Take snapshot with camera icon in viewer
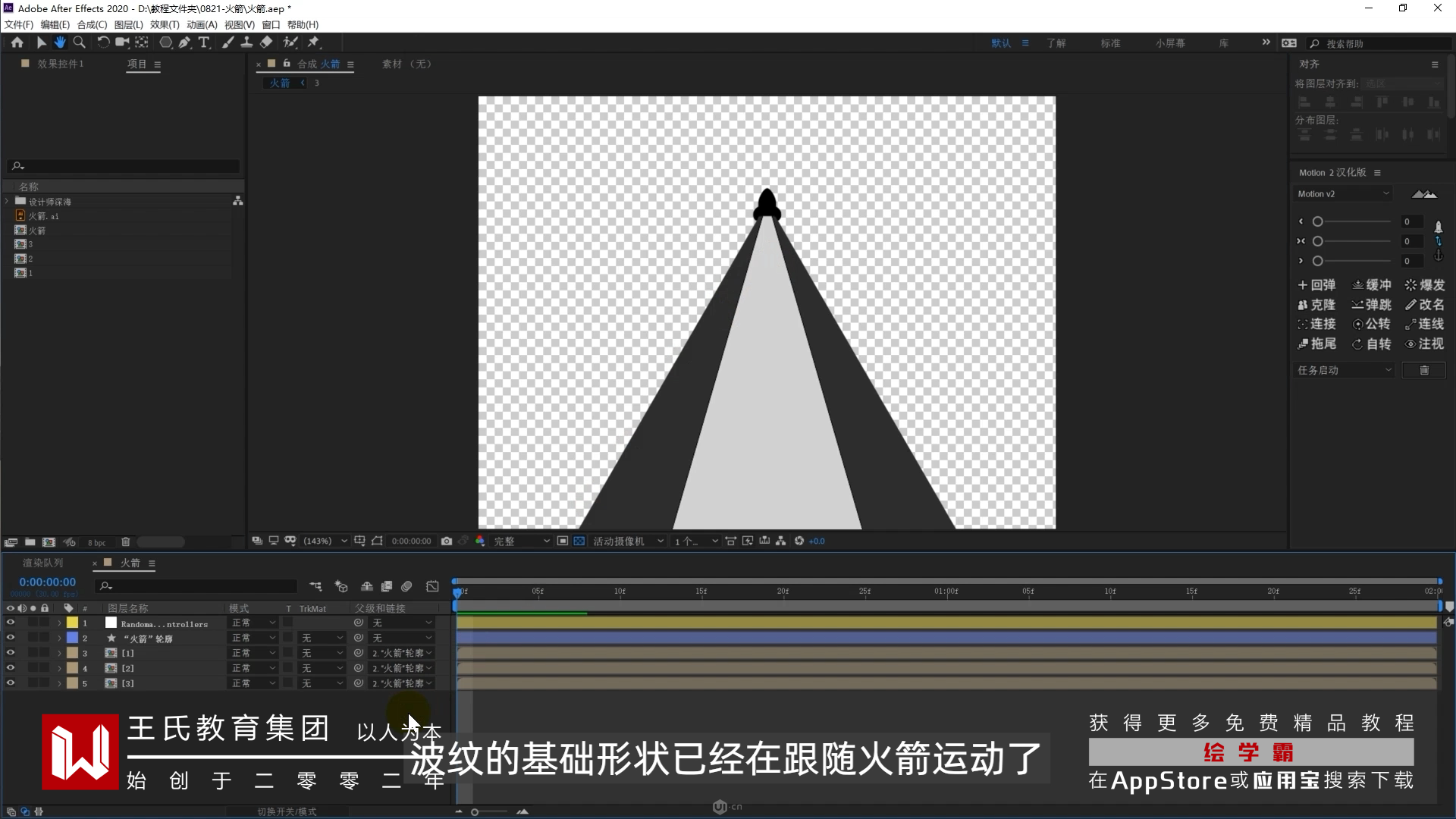 447,541
